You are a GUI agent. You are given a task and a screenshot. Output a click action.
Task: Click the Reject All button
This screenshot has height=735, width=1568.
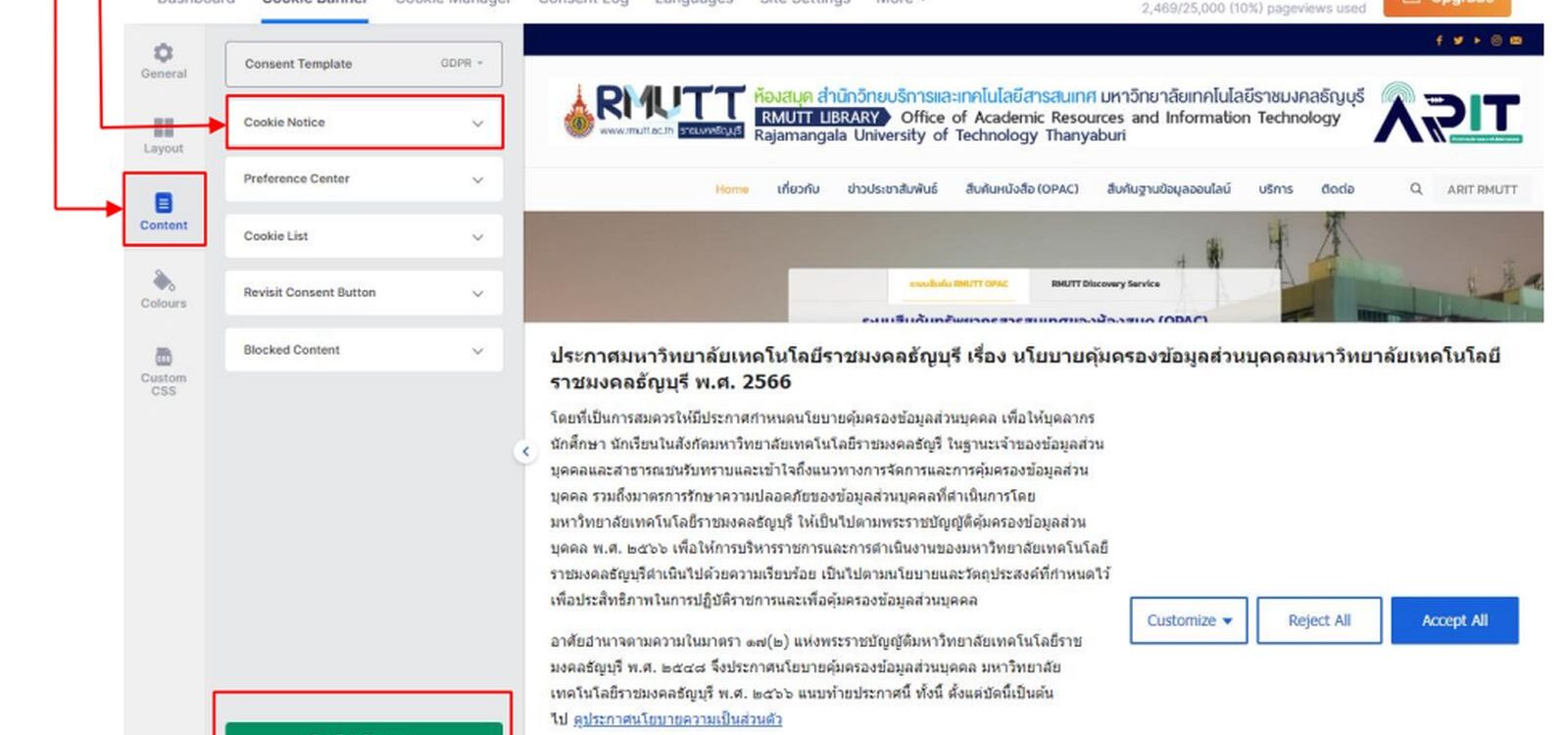pos(1319,620)
